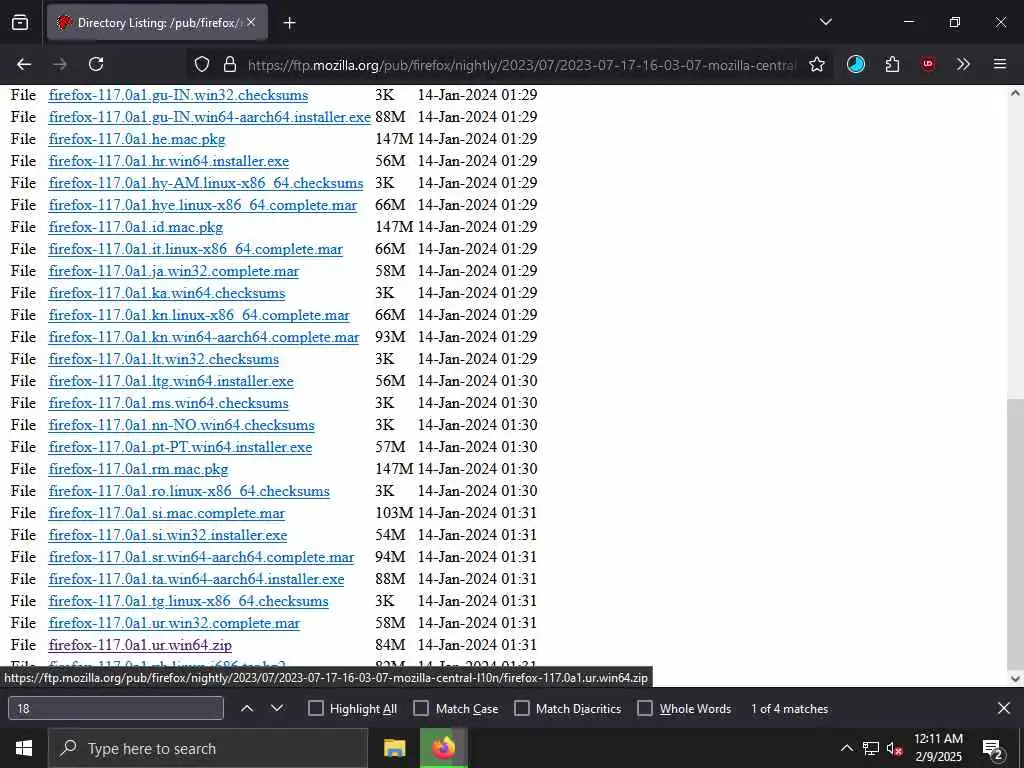
Task: Close the Directory Listing tab
Action: pyautogui.click(x=251, y=22)
